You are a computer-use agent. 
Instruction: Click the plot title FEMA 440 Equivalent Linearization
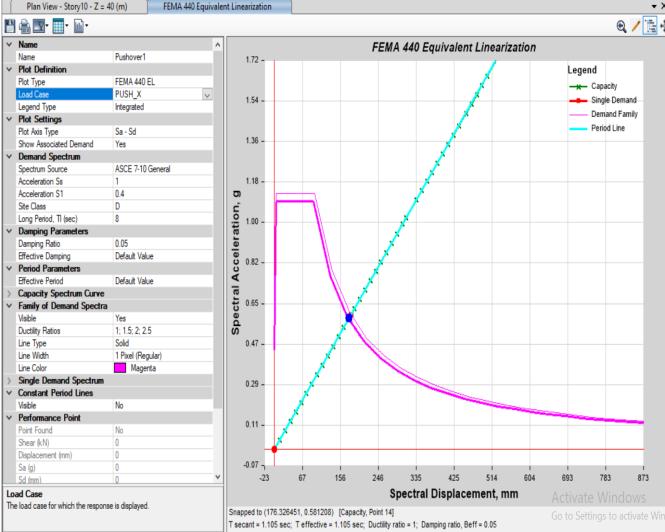pyautogui.click(x=454, y=47)
